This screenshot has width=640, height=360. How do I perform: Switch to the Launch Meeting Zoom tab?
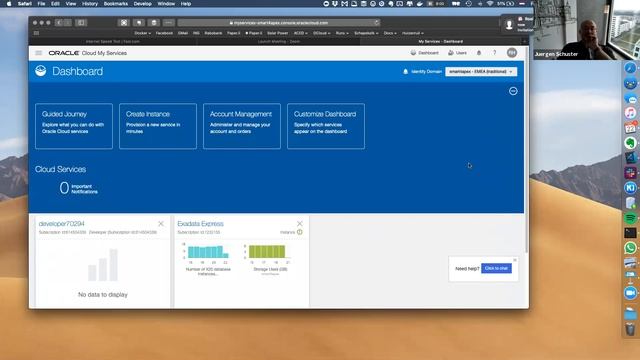coord(279,42)
